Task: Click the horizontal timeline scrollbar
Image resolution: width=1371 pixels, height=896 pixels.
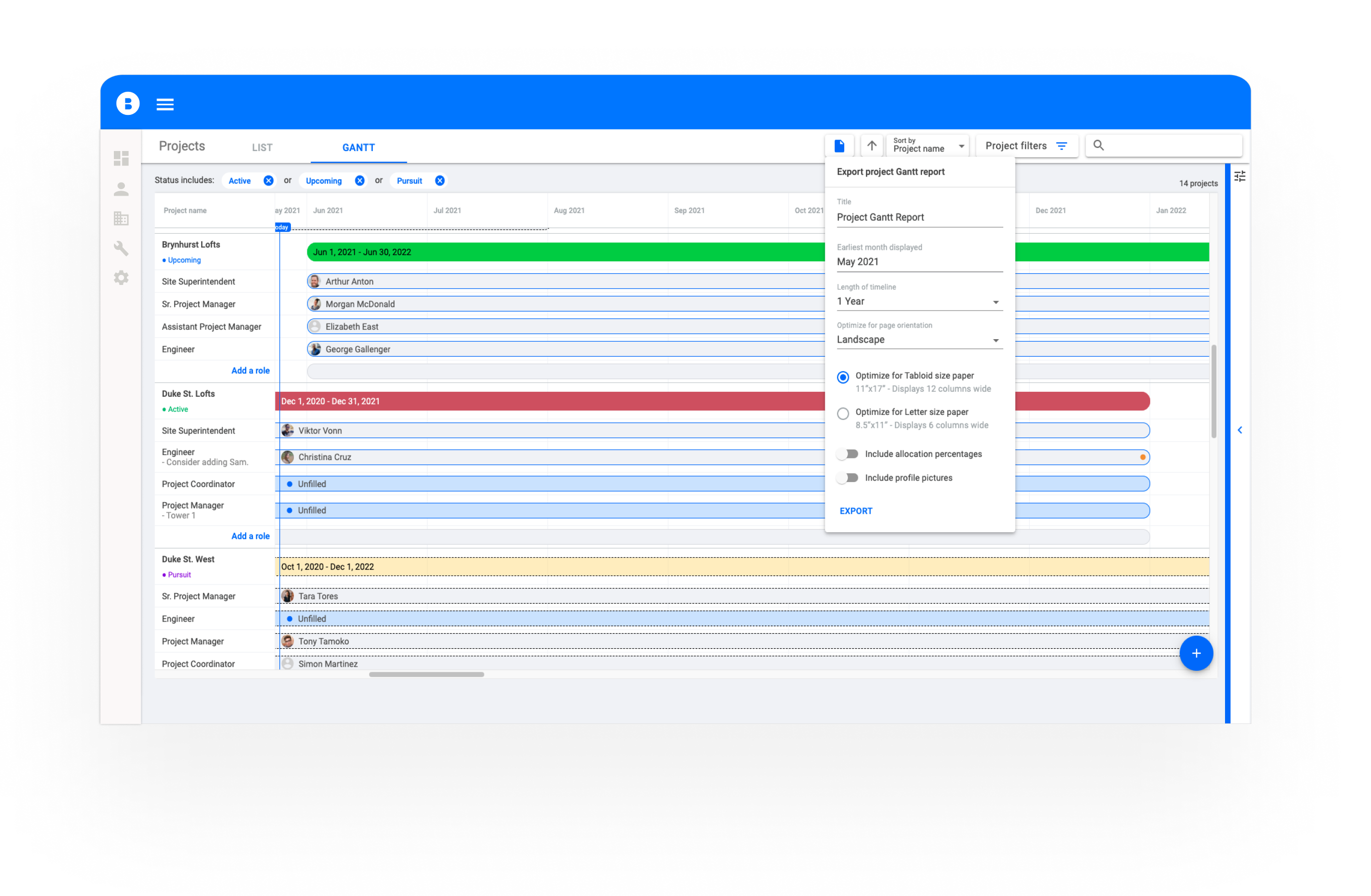Action: pyautogui.click(x=426, y=675)
